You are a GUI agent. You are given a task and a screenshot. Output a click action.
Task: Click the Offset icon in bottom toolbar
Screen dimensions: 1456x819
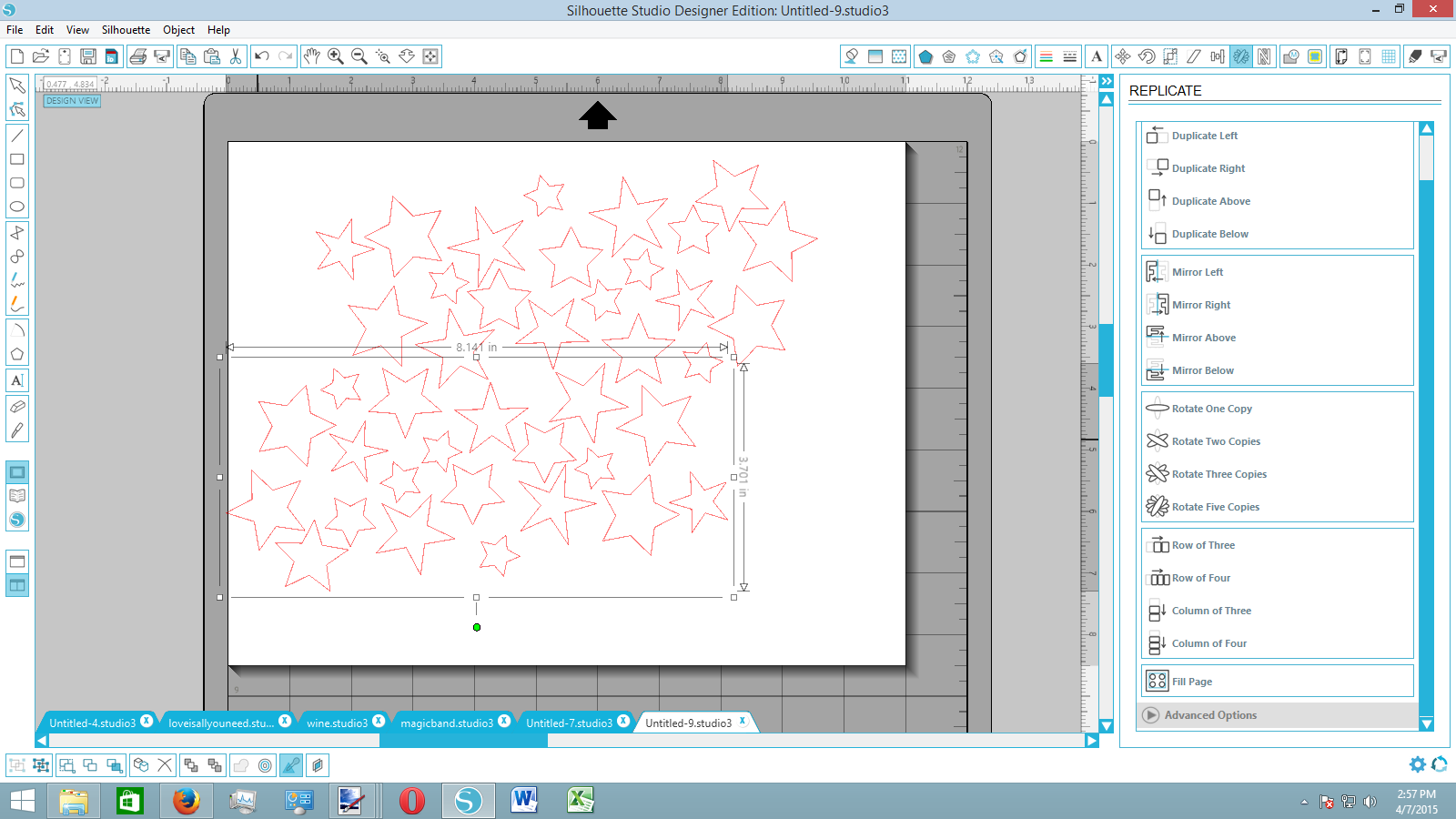265,765
